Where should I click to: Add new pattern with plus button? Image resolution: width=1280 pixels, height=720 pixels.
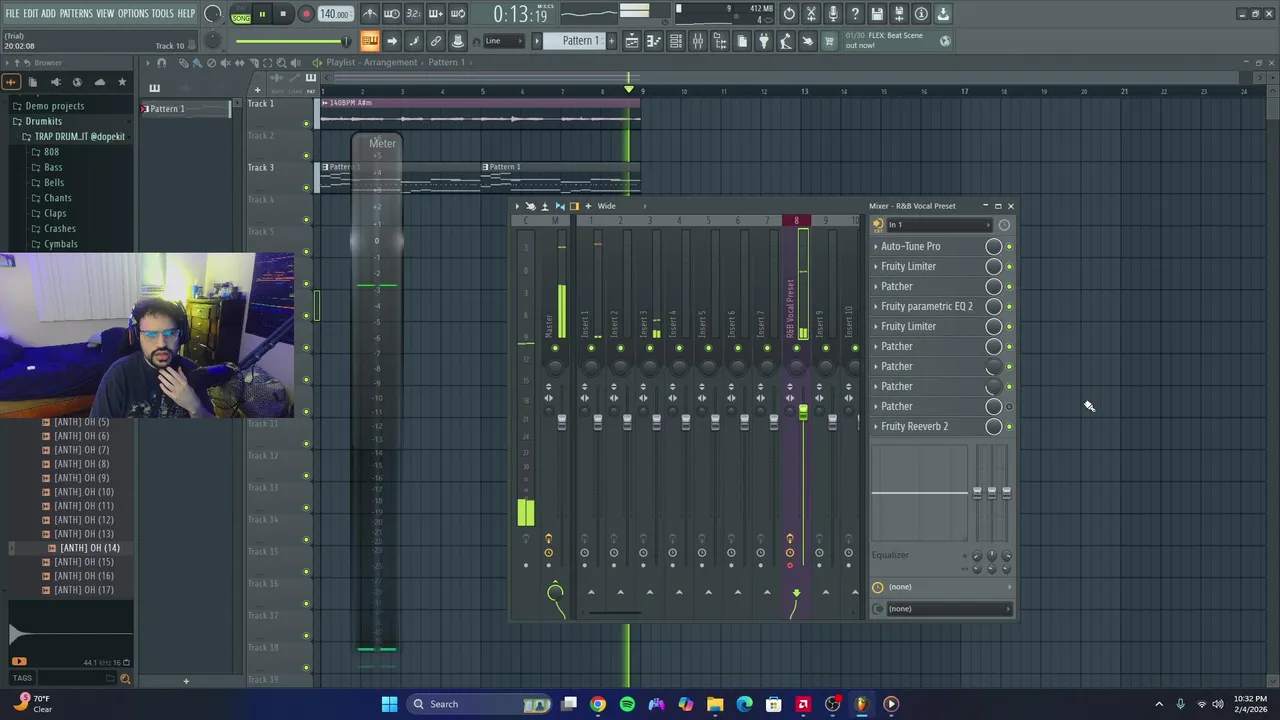click(611, 41)
